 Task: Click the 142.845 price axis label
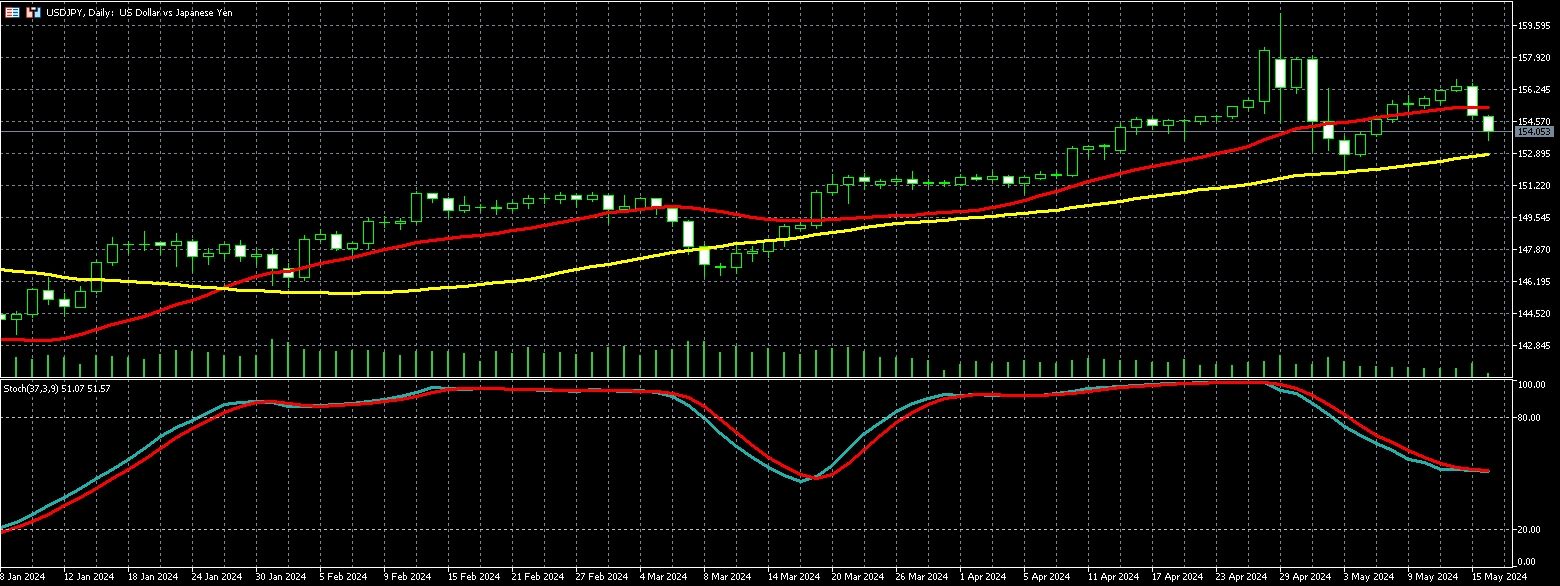tap(1533, 345)
